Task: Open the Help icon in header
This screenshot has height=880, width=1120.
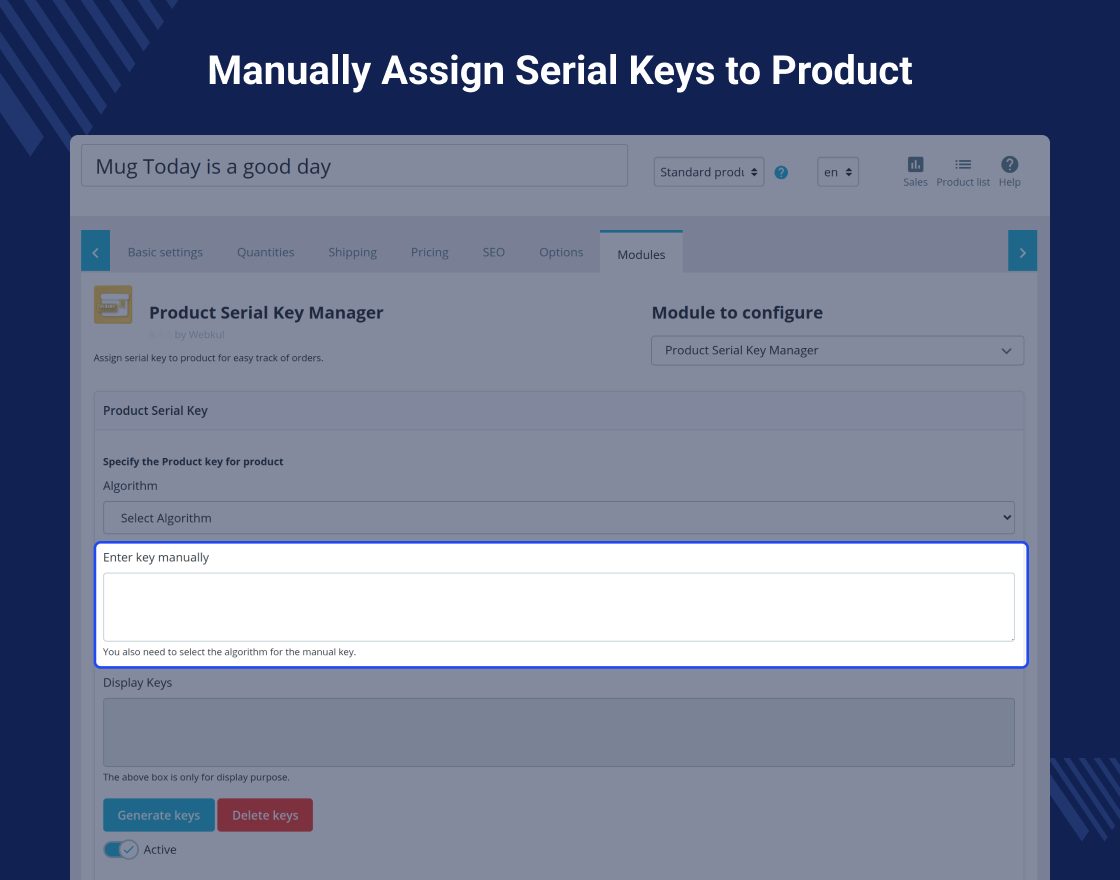Action: [x=1009, y=172]
